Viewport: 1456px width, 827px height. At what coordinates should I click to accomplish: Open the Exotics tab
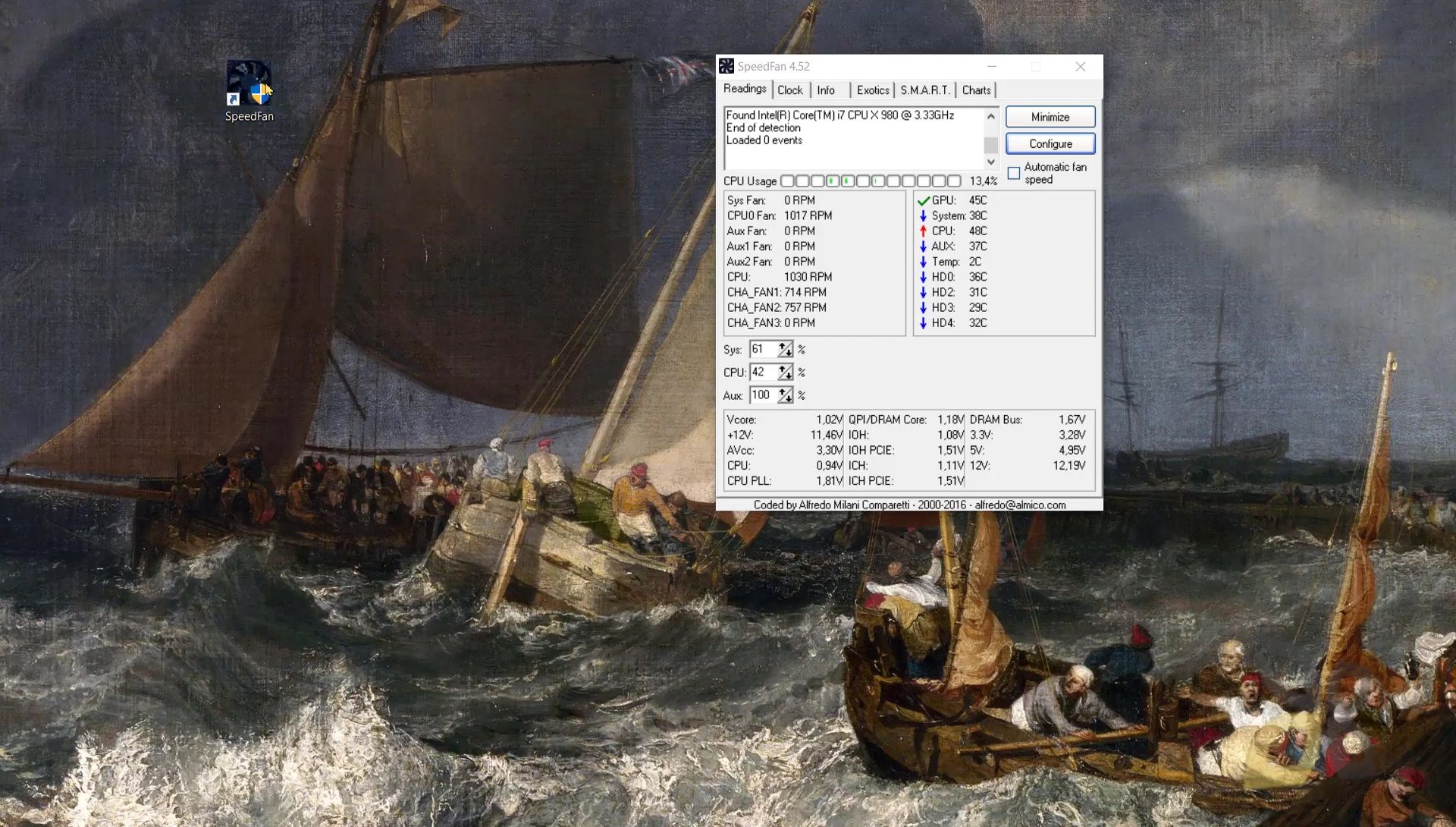click(x=873, y=90)
